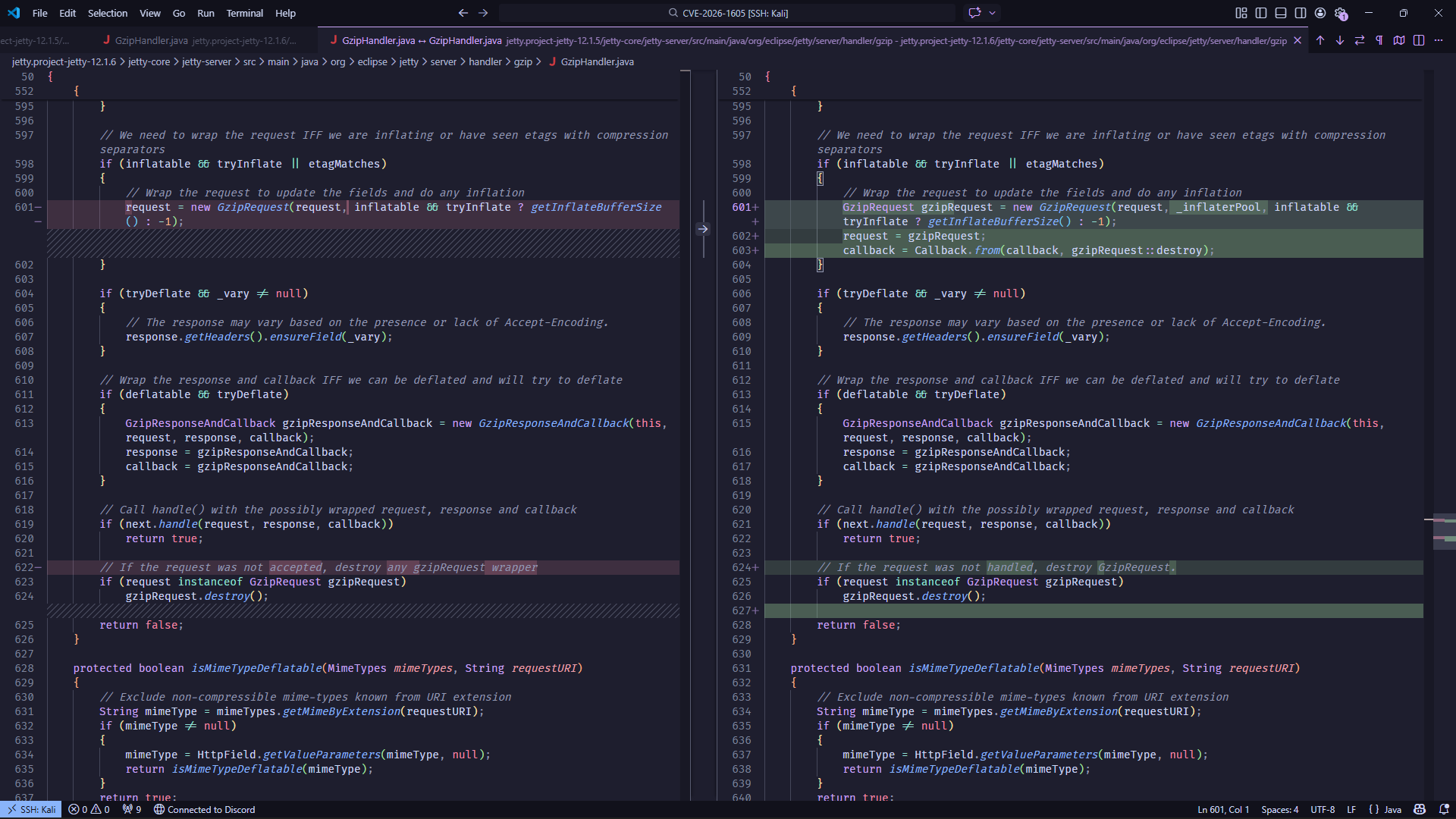Screen dimensions: 1456x819
Task: Open Accounts icon in title bar
Action: pos(1320,13)
